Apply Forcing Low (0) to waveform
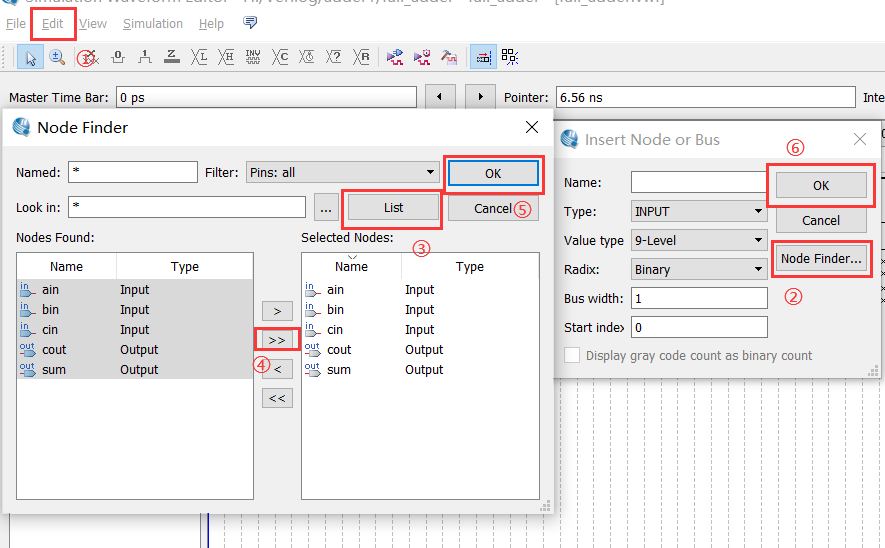885x548 pixels. [x=118, y=57]
